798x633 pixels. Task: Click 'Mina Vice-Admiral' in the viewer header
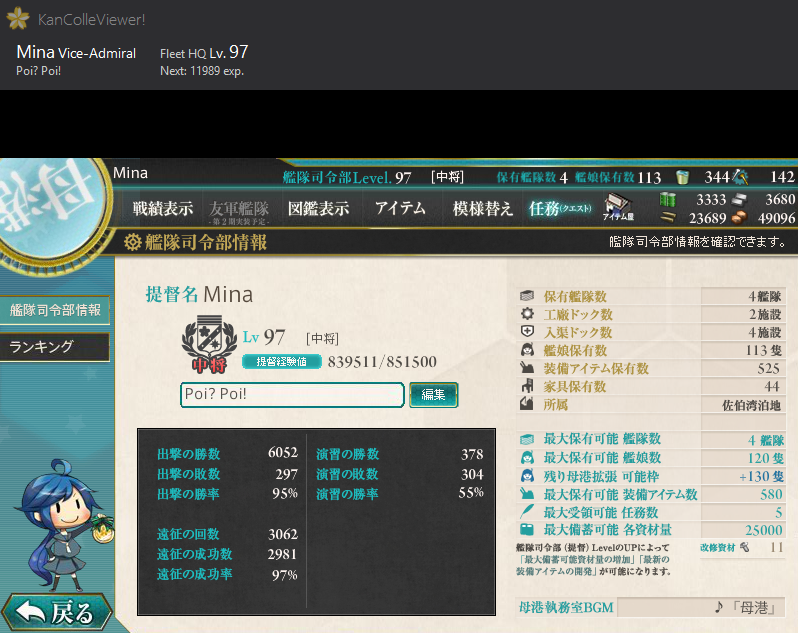coord(76,52)
